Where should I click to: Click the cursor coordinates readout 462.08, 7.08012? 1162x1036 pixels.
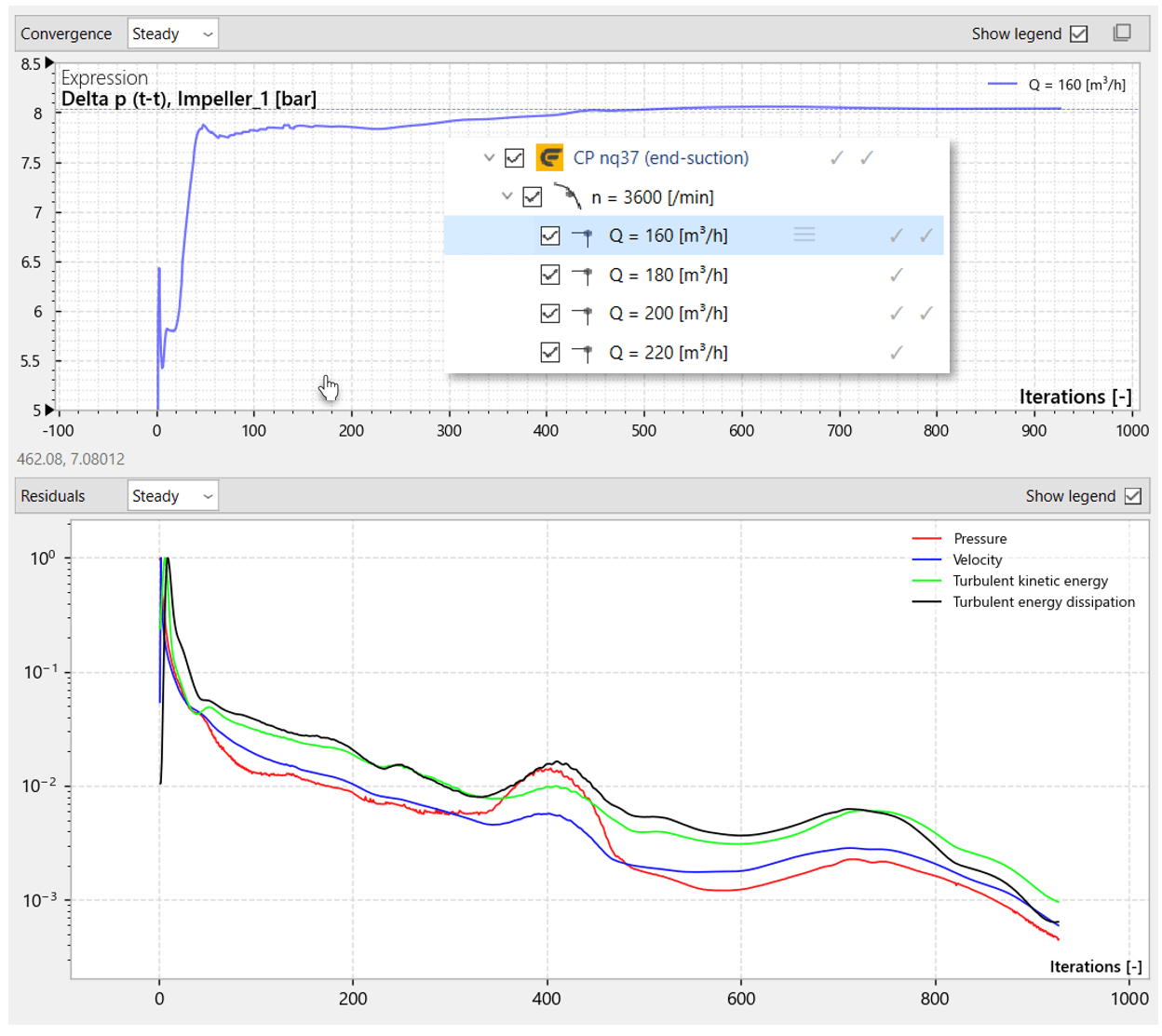click(71, 459)
